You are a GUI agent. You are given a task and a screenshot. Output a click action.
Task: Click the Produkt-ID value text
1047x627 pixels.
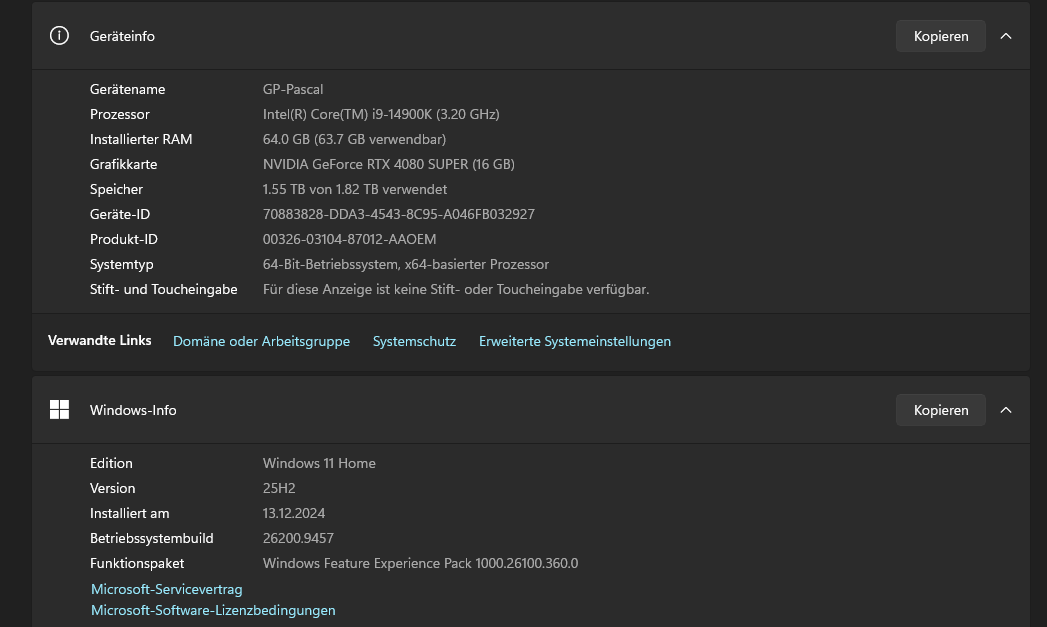[x=349, y=239]
